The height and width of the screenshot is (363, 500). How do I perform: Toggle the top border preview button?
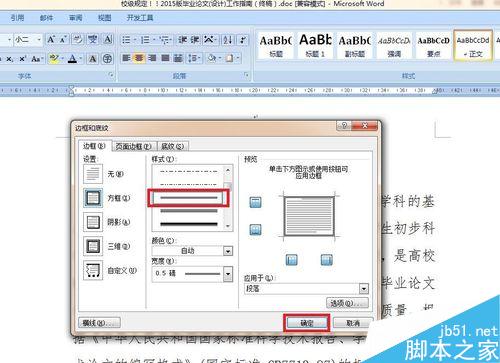(256, 202)
